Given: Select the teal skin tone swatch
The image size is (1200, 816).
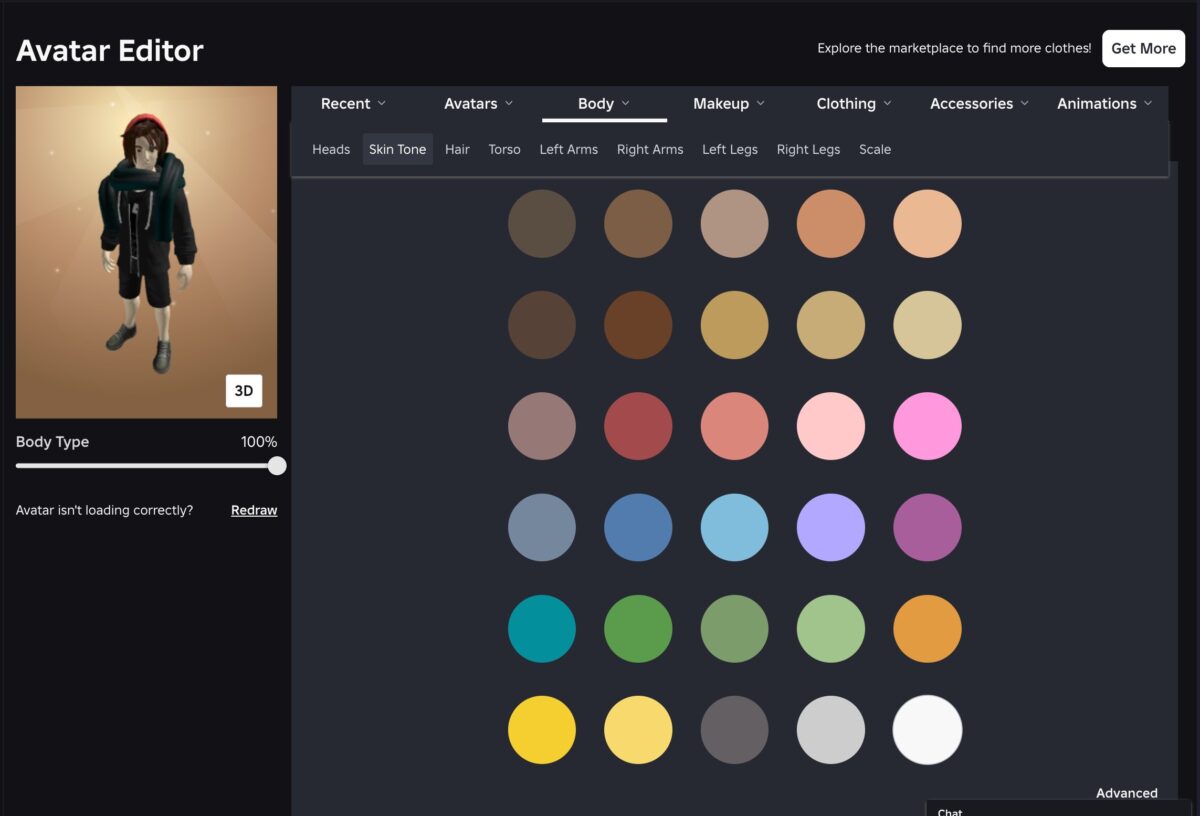Looking at the screenshot, I should click(542, 629).
